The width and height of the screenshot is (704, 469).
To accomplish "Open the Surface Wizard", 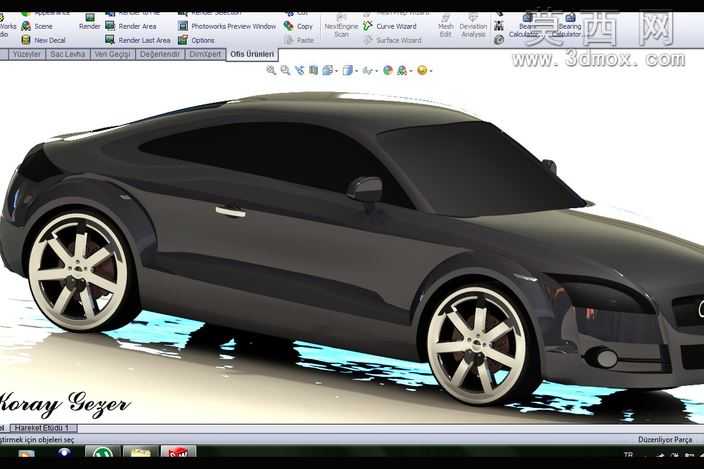I will click(393, 40).
